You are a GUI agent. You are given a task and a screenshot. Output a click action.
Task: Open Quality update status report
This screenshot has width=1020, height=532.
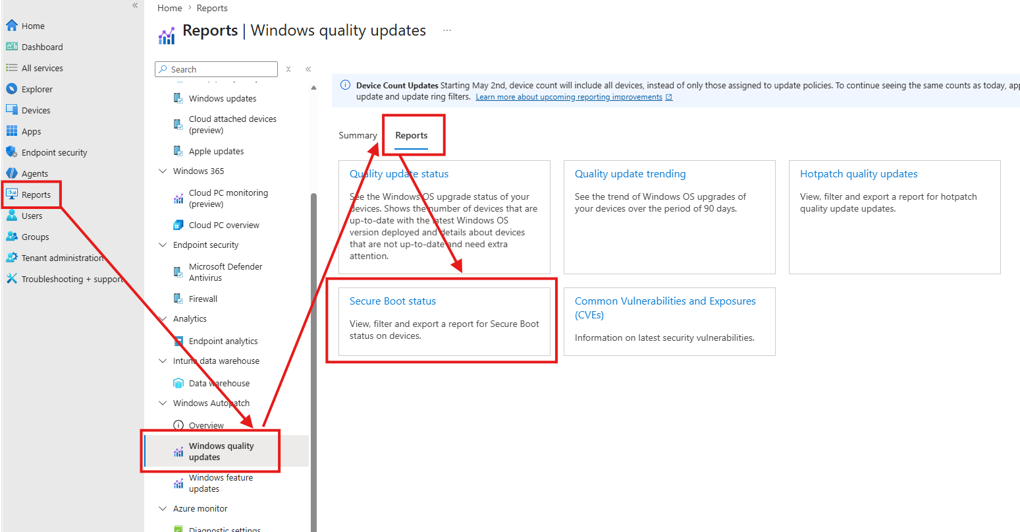pos(399,174)
